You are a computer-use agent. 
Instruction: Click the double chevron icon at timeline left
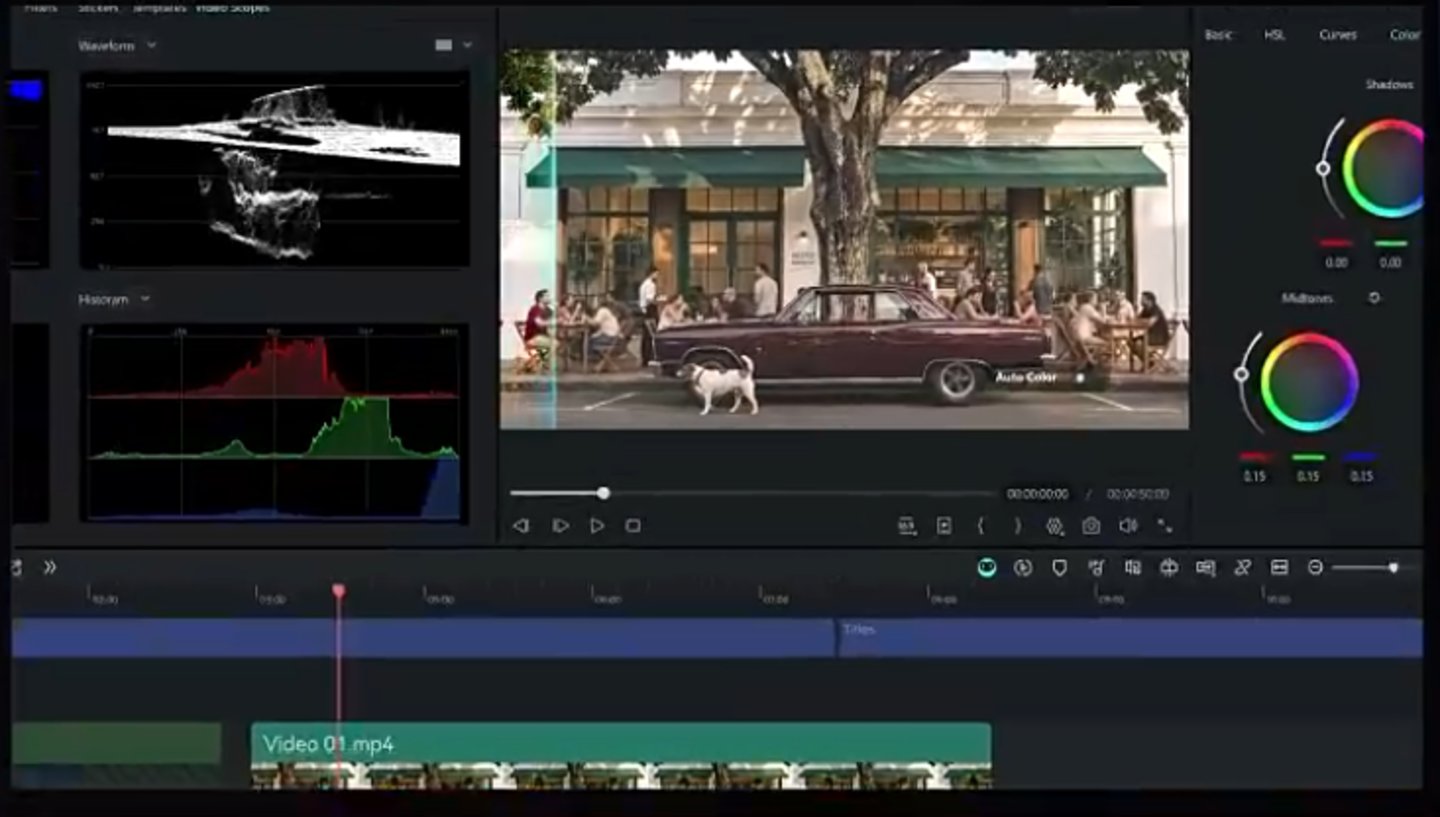tap(50, 567)
